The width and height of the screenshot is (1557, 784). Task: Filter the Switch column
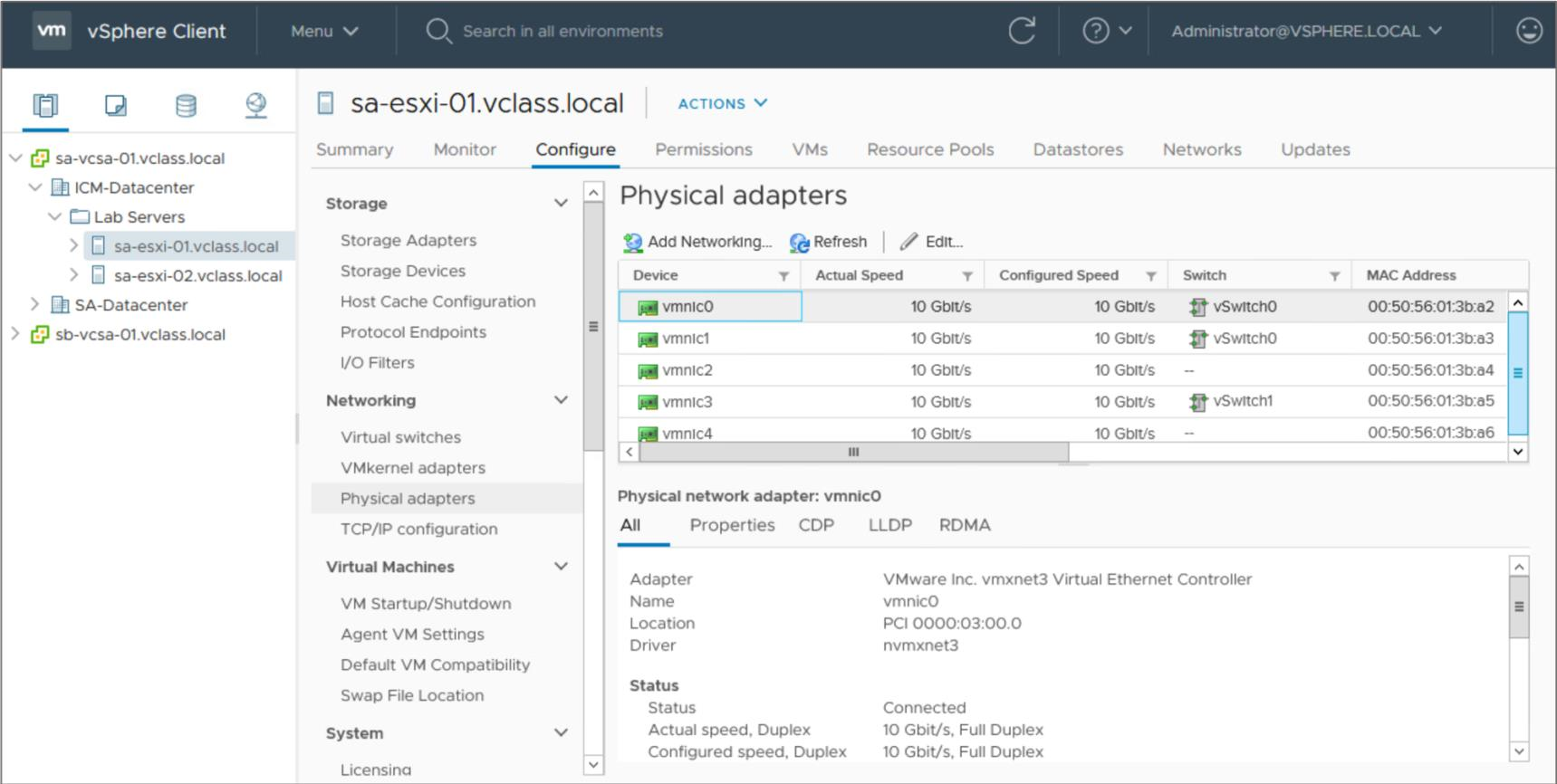point(1334,276)
